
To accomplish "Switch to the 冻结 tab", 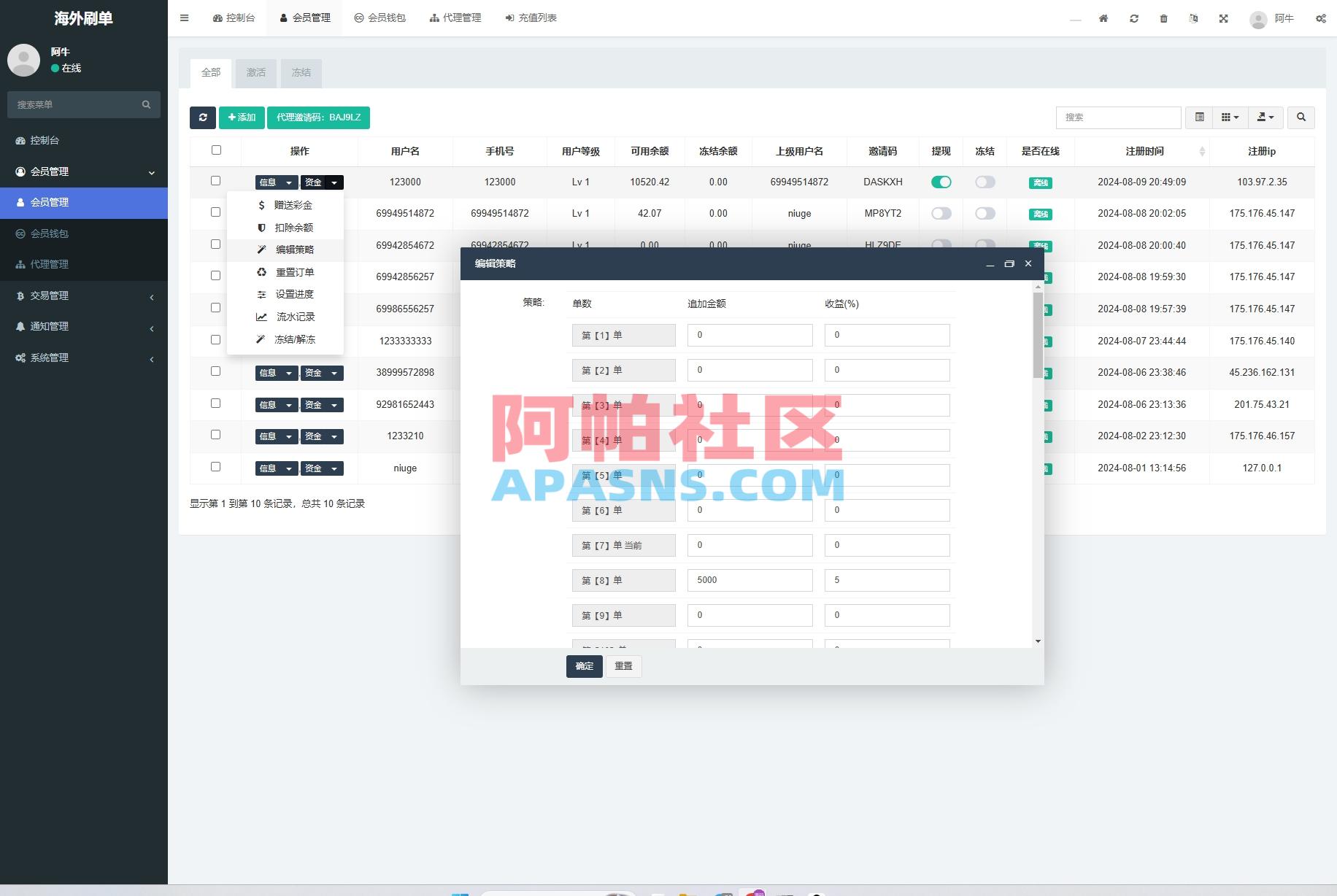I will pyautogui.click(x=301, y=72).
